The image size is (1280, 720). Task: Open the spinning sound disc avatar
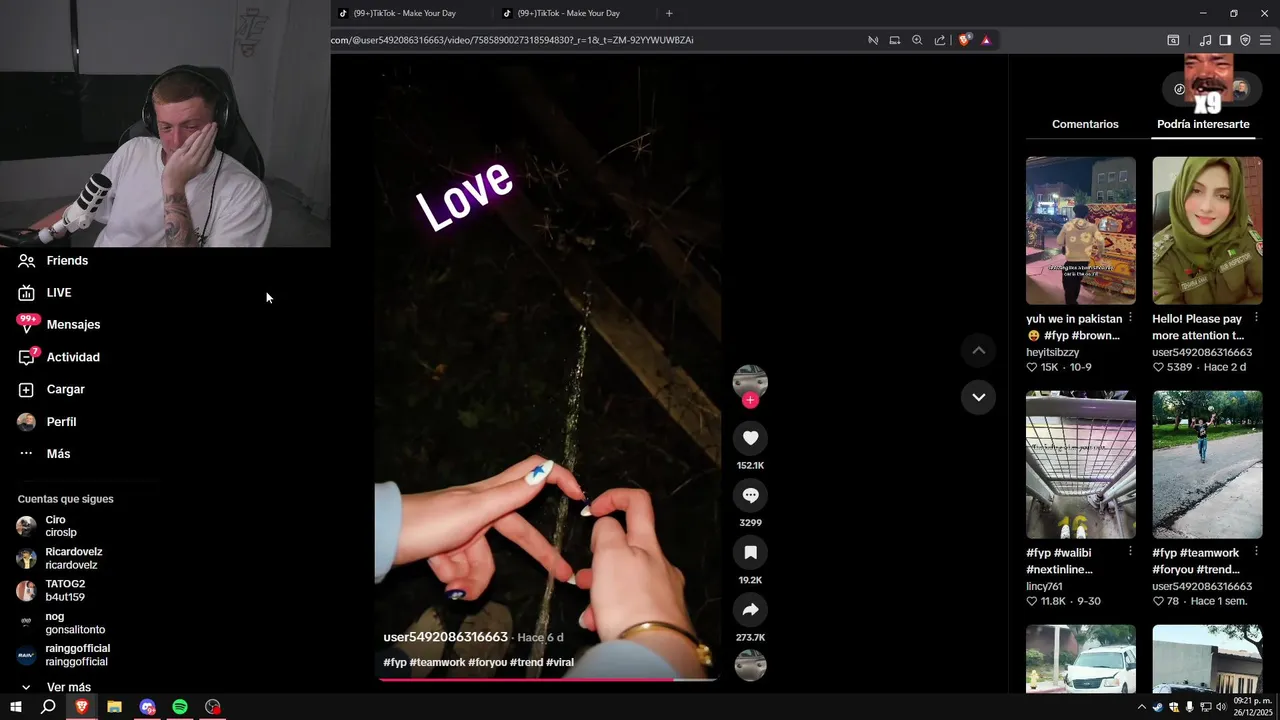point(750,665)
